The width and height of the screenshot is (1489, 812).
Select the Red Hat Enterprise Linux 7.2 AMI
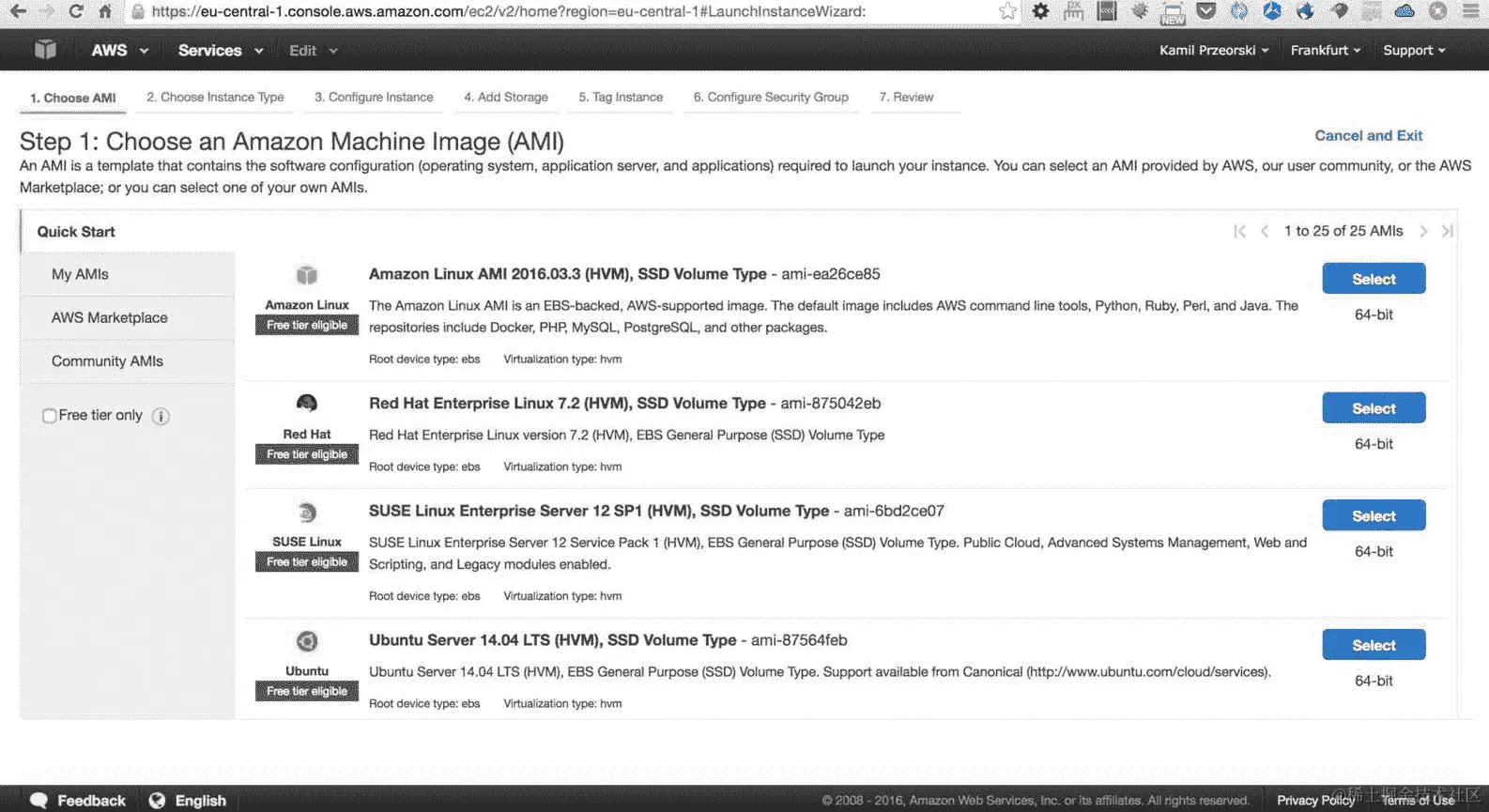click(x=1374, y=408)
